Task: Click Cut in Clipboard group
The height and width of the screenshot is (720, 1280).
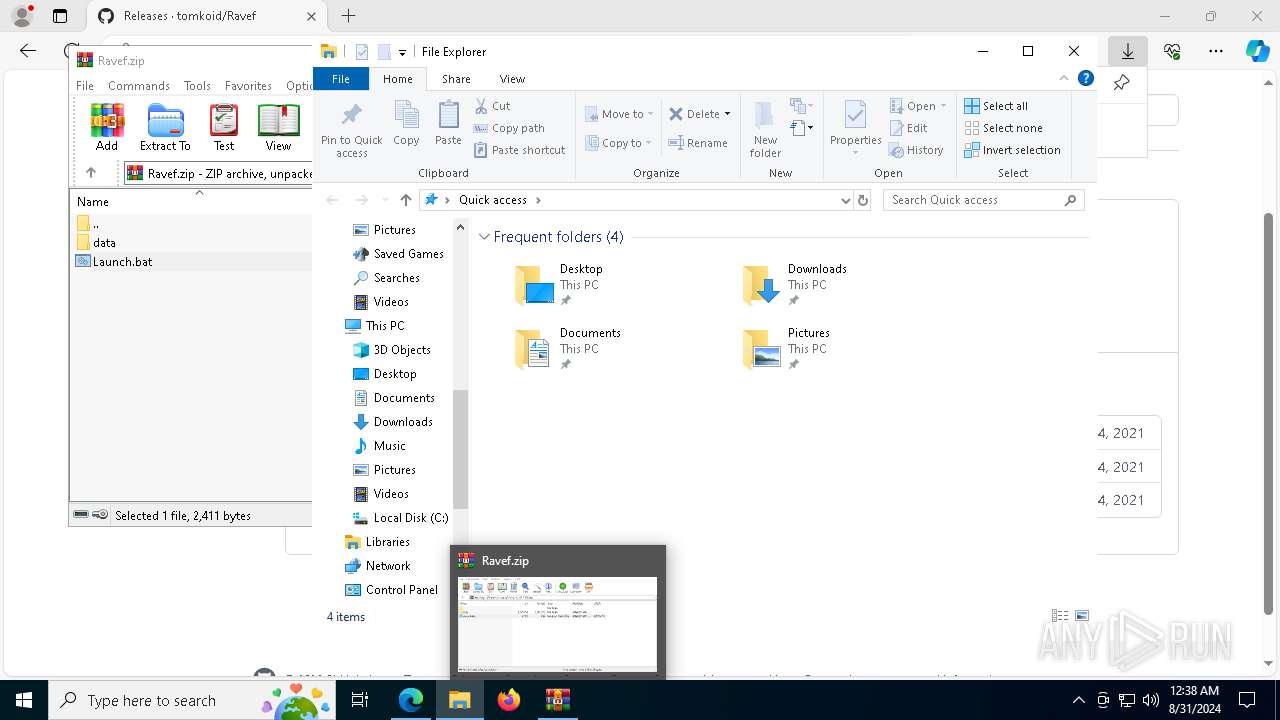Action: (x=492, y=106)
